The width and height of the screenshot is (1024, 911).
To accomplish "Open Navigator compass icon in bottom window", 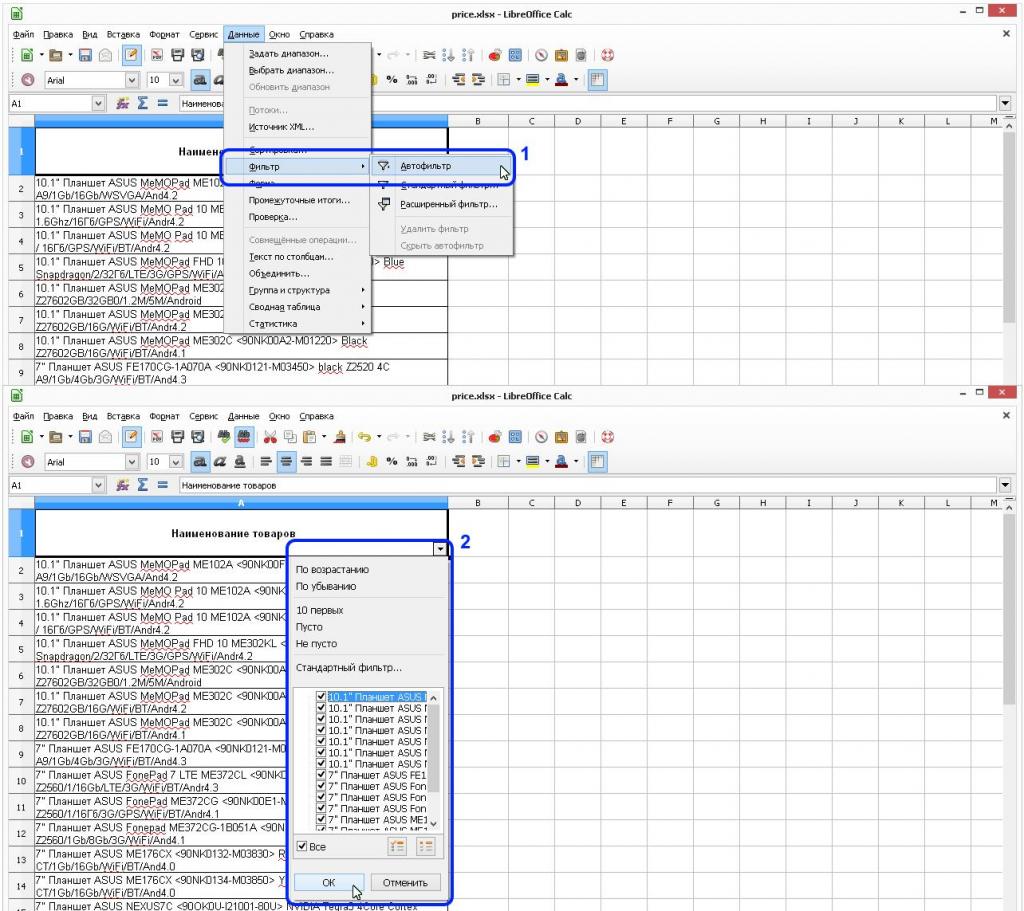I will (x=541, y=437).
